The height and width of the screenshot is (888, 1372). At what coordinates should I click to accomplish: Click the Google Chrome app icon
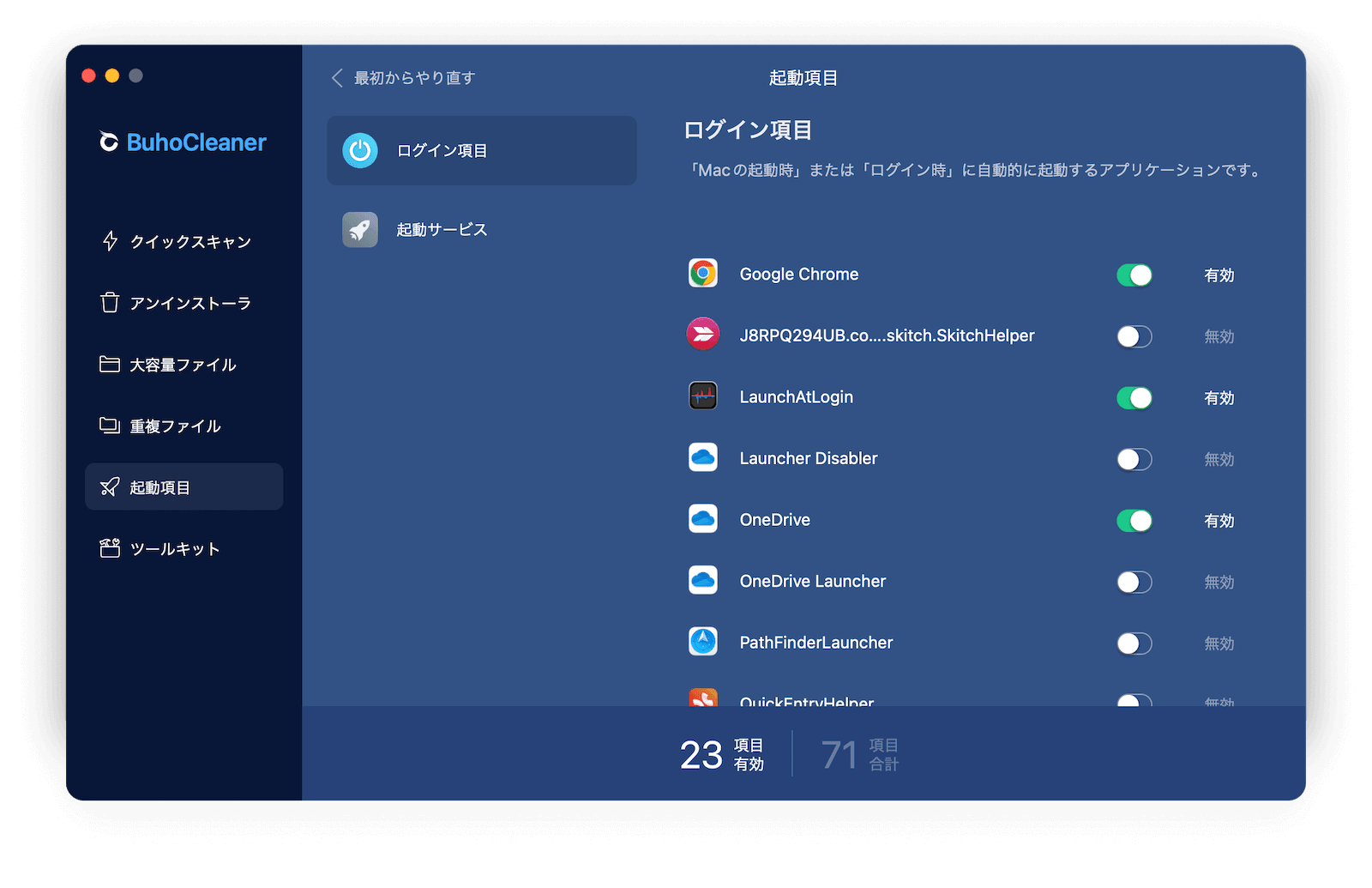click(703, 274)
